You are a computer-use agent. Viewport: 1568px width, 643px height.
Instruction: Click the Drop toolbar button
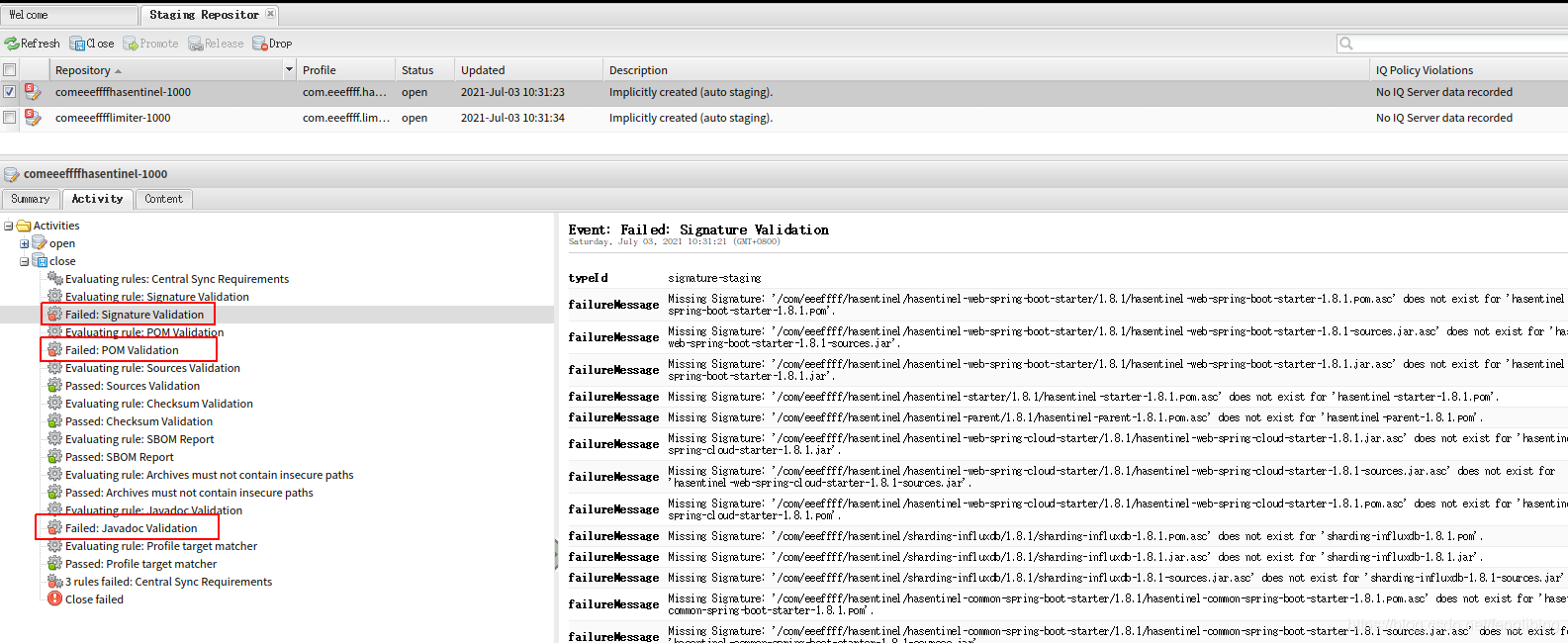coord(272,44)
